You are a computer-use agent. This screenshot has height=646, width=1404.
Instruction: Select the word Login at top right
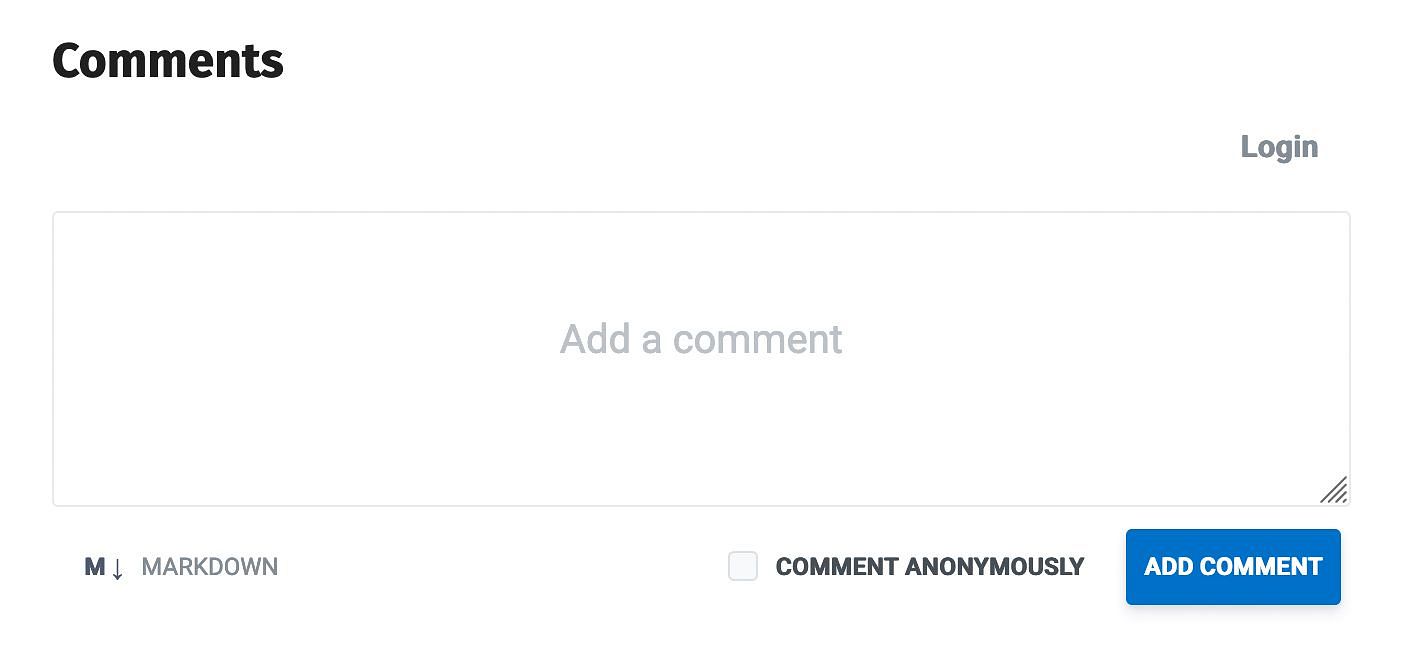(1279, 147)
